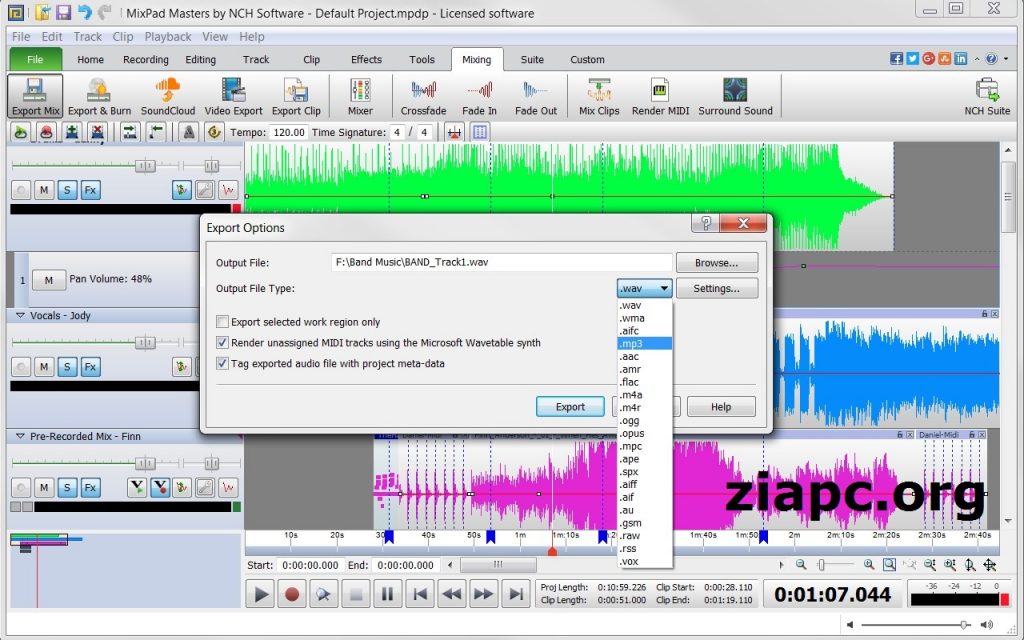Click the grid snap icon after time signature

[x=479, y=133]
